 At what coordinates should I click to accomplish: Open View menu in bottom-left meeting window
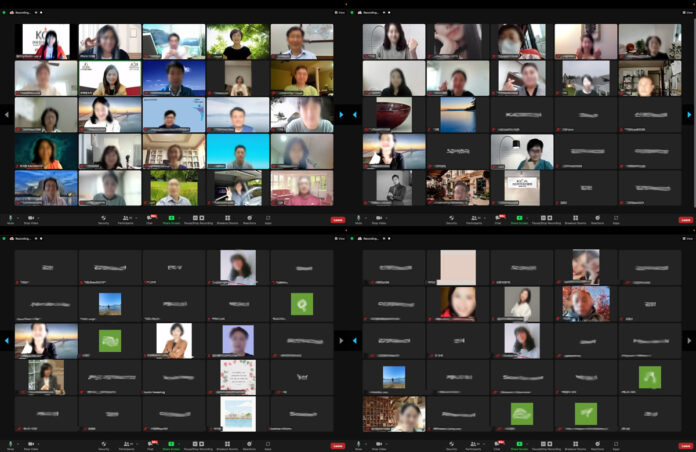coord(337,239)
